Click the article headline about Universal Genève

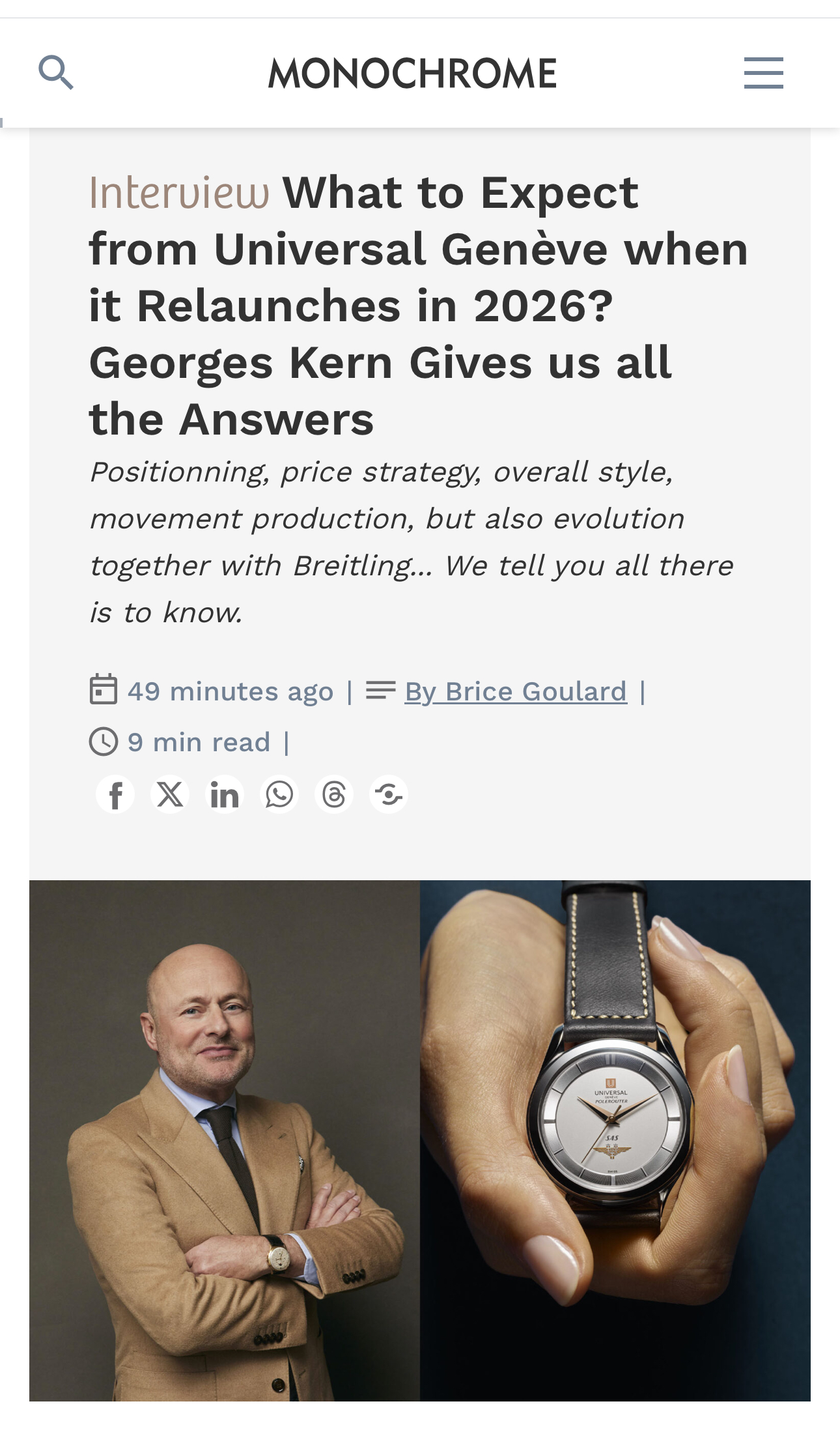(417, 306)
